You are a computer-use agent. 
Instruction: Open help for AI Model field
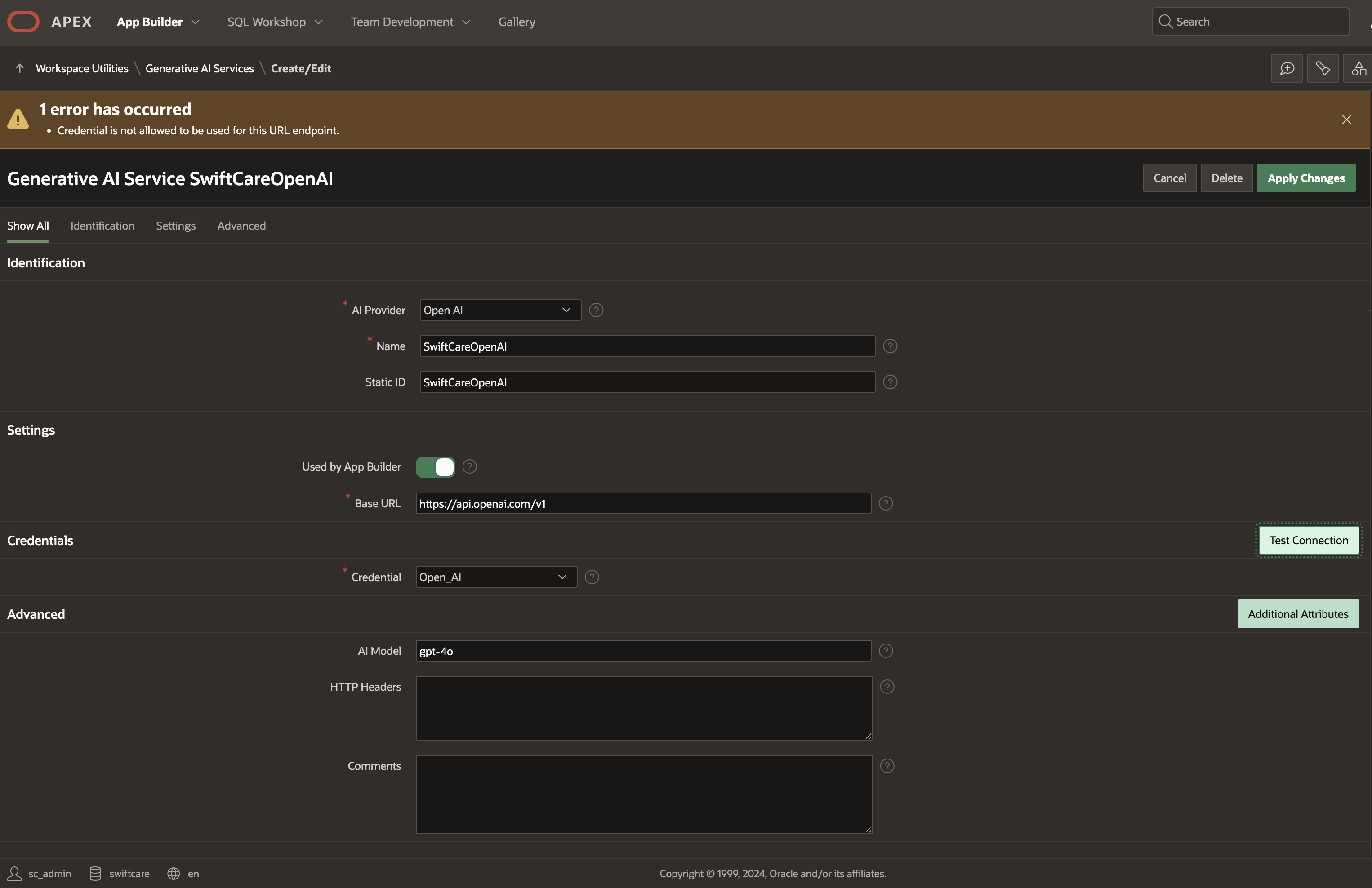point(886,651)
